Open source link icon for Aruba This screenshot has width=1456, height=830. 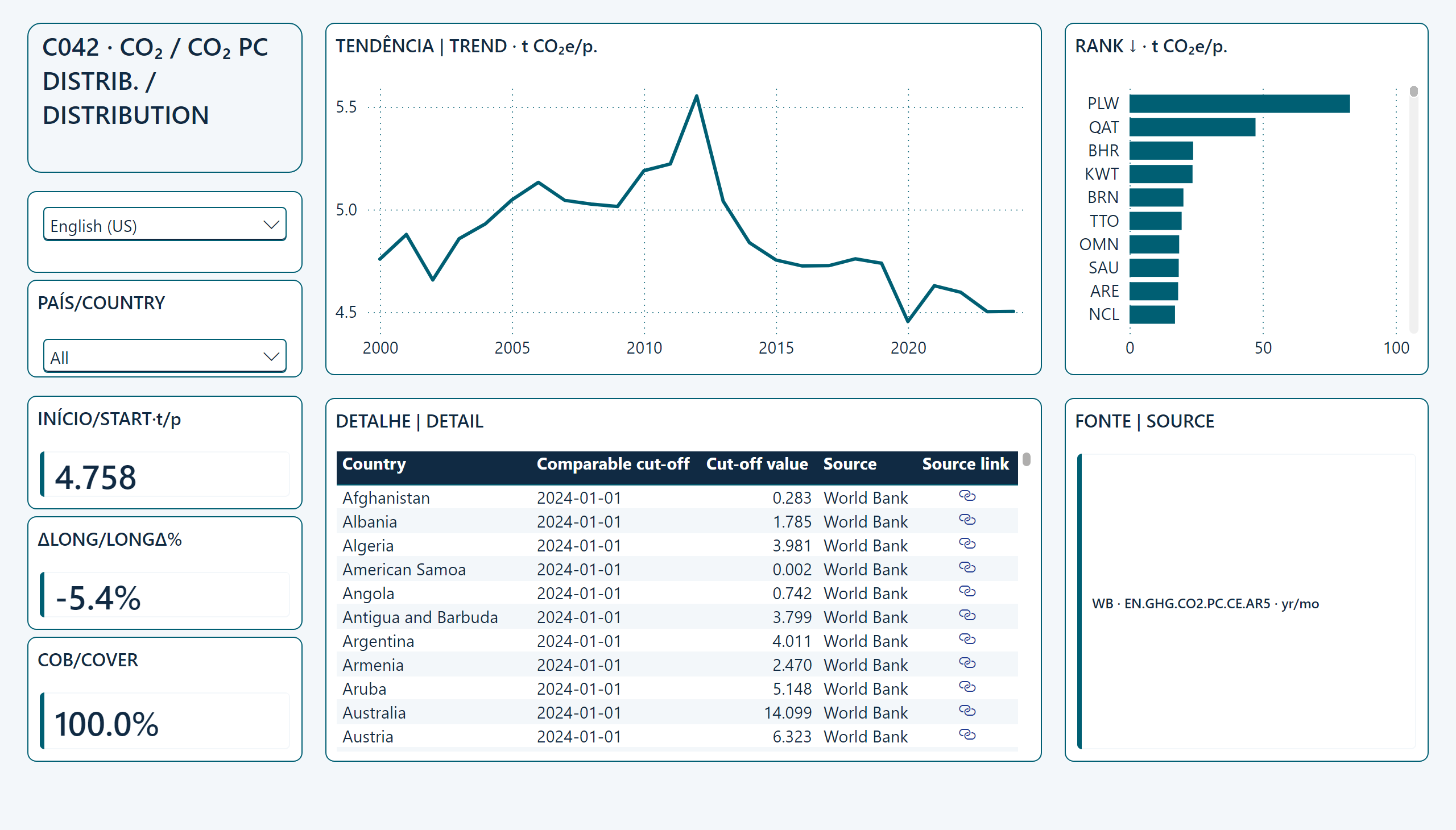[967, 687]
